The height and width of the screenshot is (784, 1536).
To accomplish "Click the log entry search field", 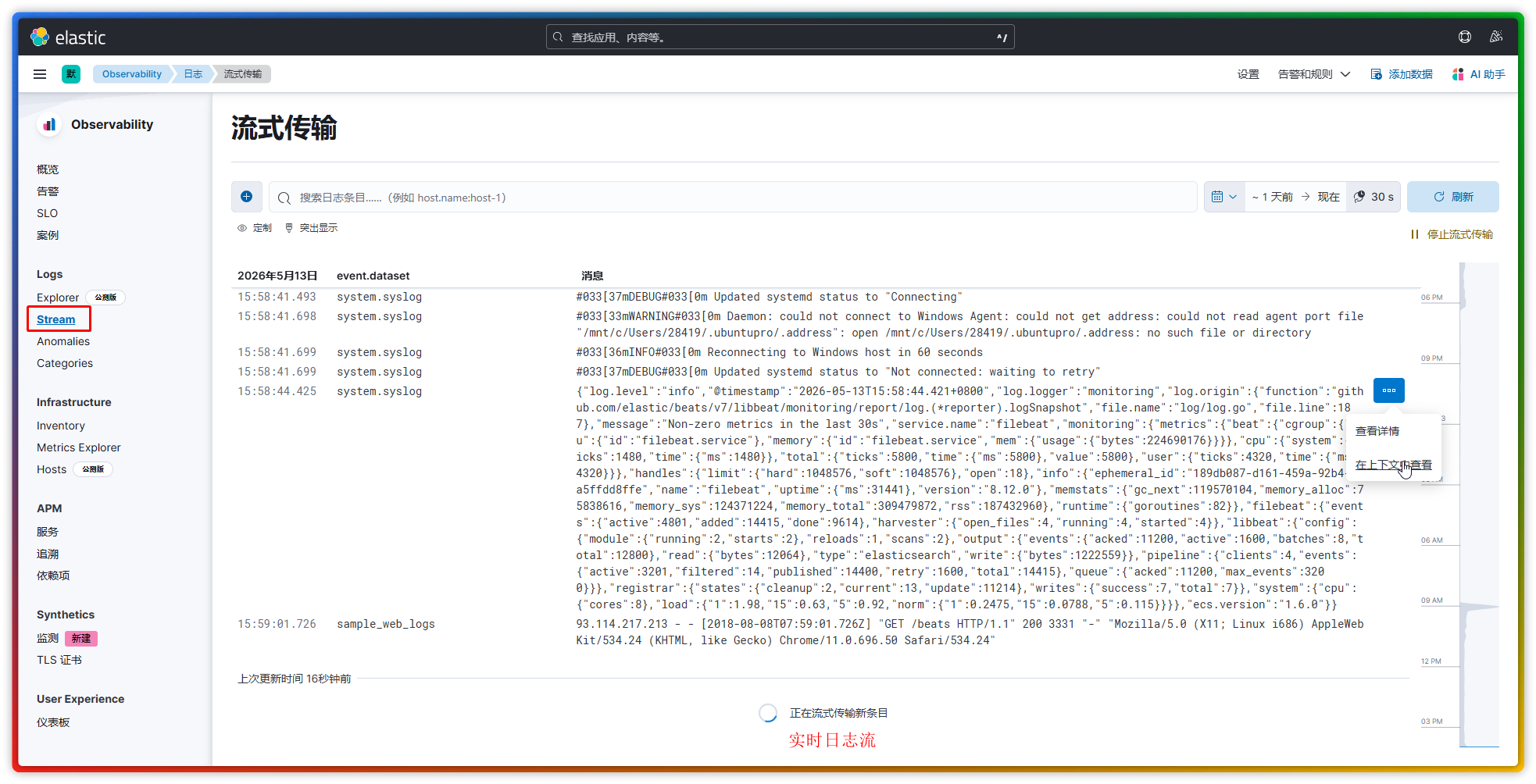I will click(x=733, y=197).
